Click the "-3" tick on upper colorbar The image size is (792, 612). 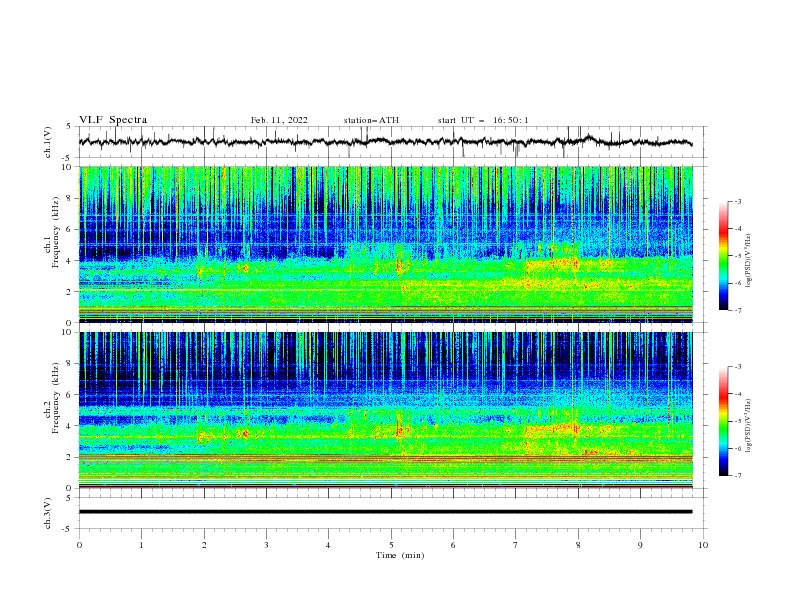[738, 201]
